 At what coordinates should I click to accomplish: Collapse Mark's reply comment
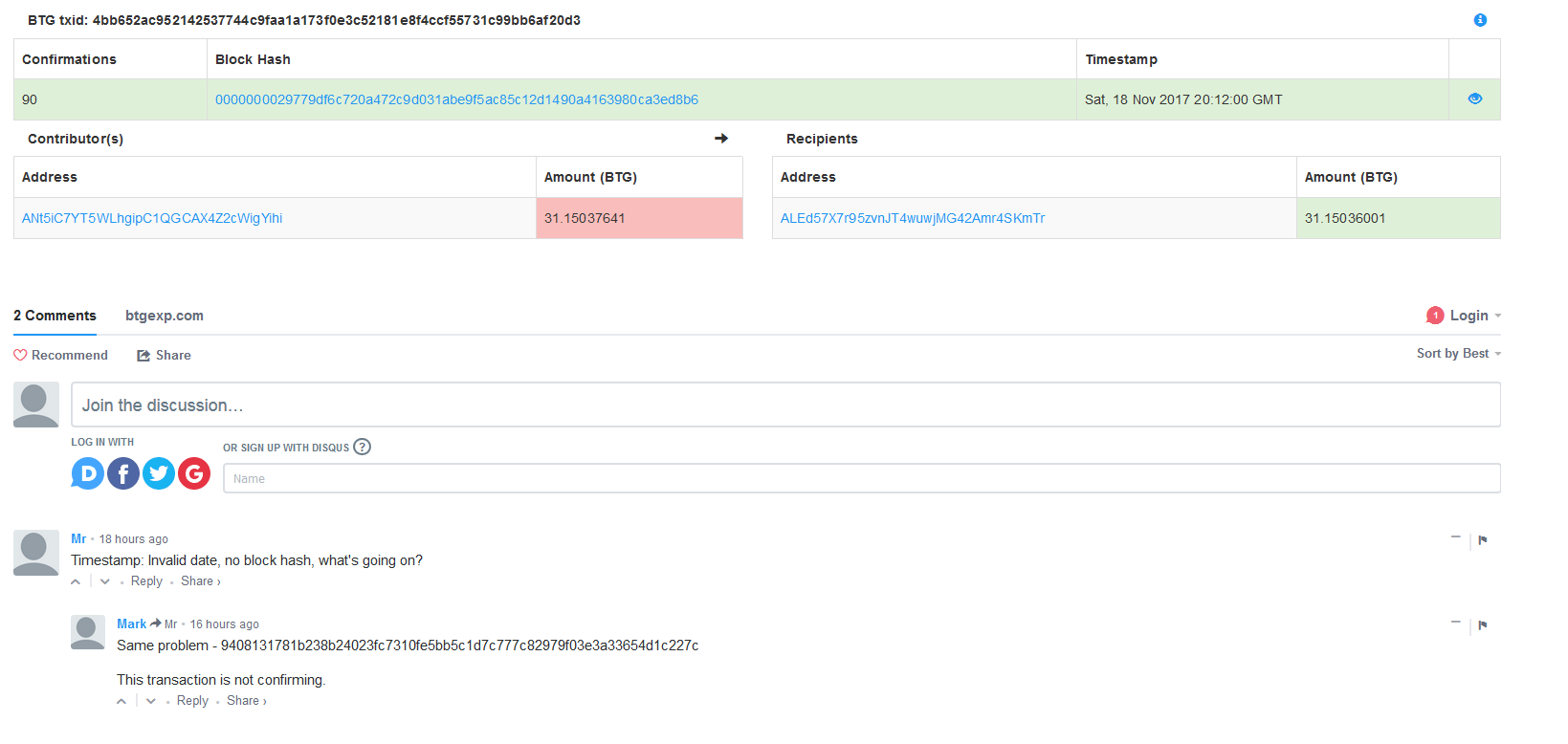(1455, 623)
